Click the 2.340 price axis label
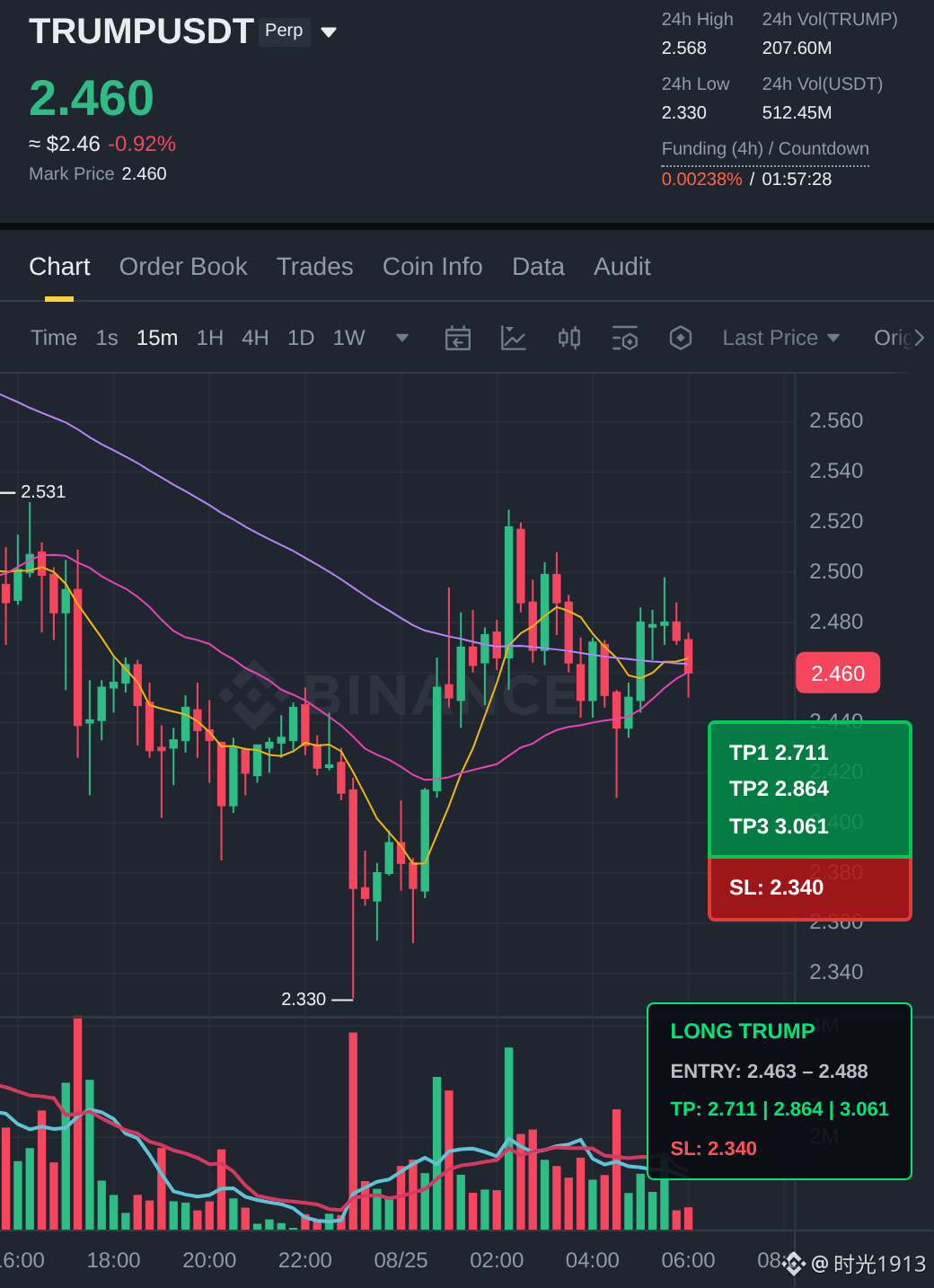Screen dimensions: 934x1288 click(x=836, y=972)
